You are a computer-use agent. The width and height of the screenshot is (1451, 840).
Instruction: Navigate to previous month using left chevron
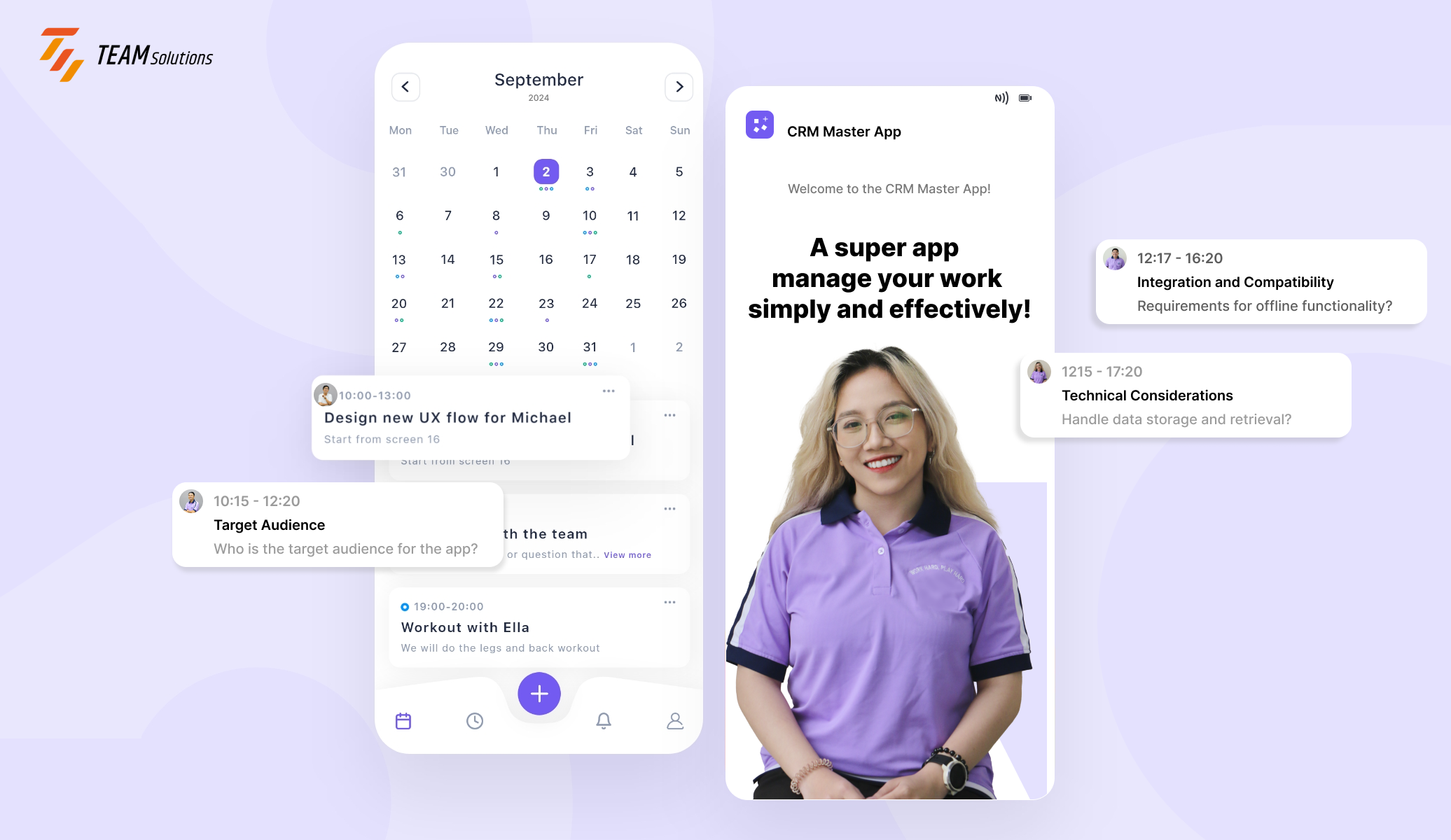click(x=406, y=86)
